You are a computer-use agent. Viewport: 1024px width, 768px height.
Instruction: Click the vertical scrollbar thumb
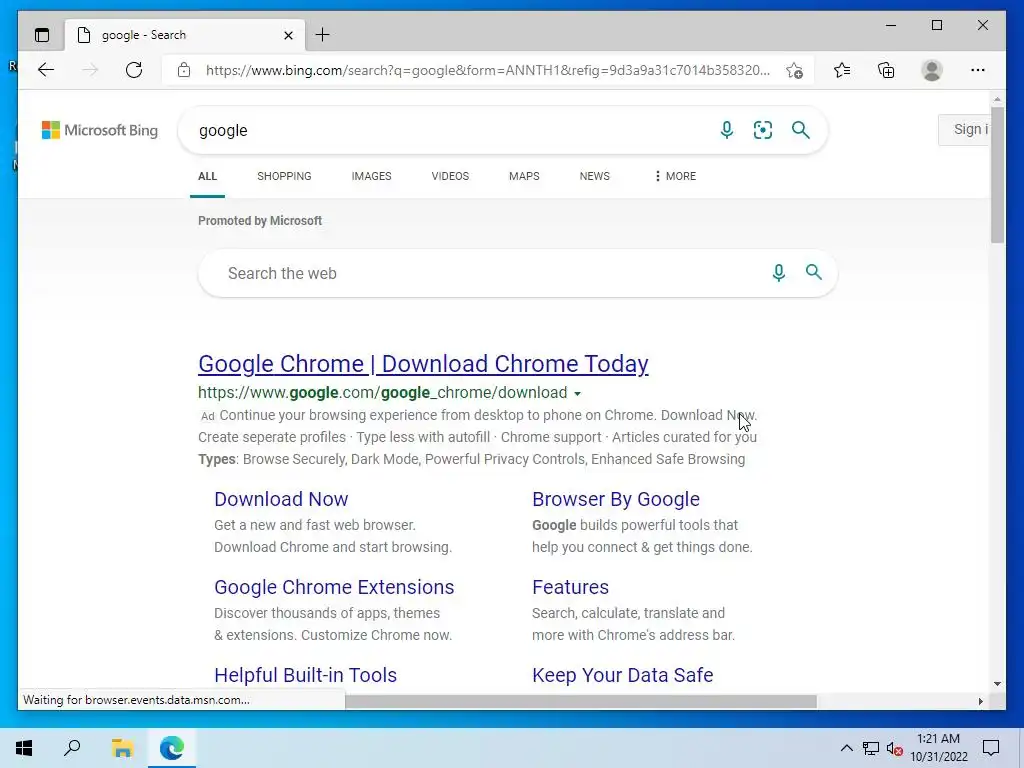tap(997, 175)
